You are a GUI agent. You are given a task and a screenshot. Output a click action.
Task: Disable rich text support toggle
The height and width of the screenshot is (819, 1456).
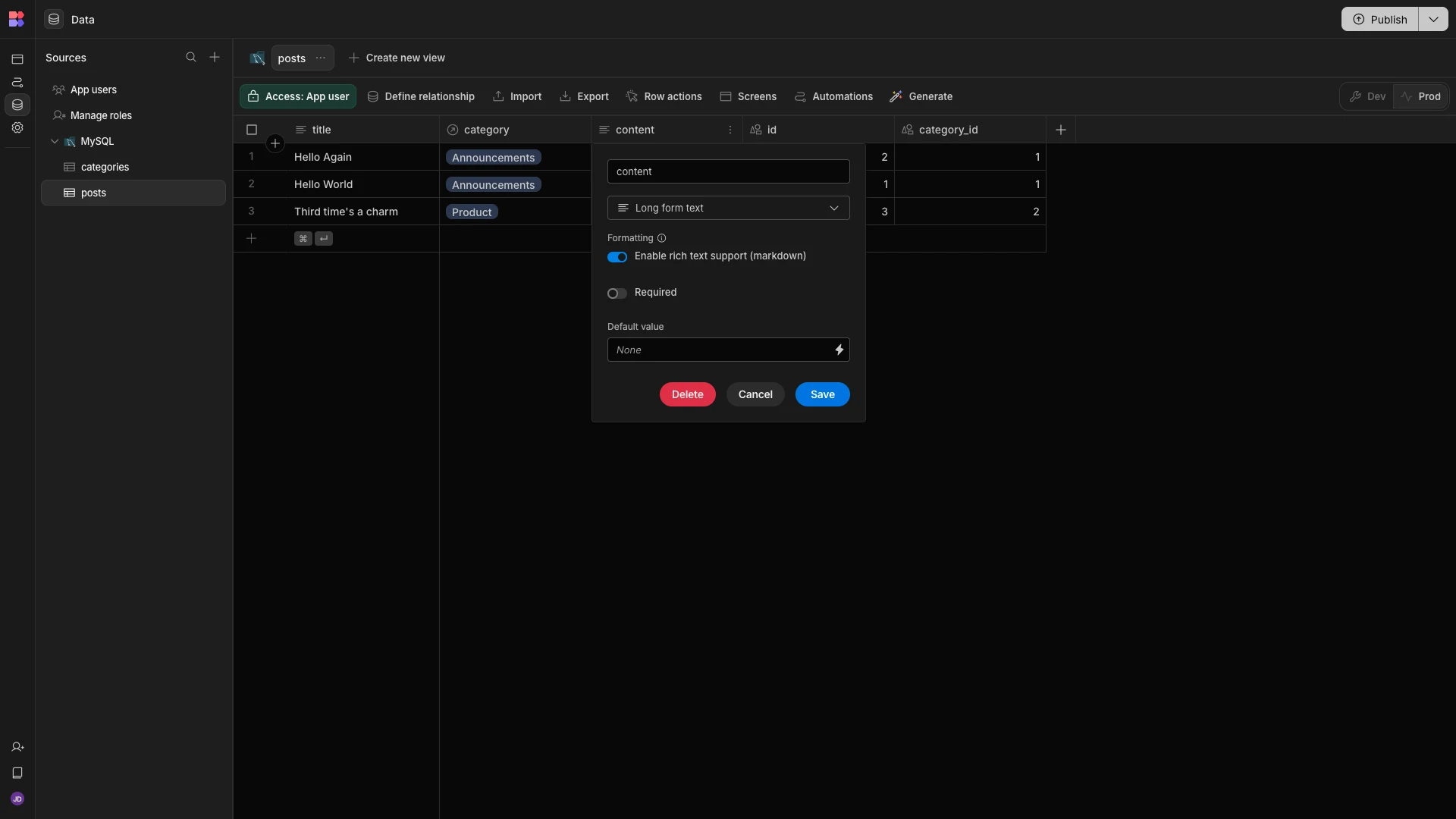tap(617, 257)
